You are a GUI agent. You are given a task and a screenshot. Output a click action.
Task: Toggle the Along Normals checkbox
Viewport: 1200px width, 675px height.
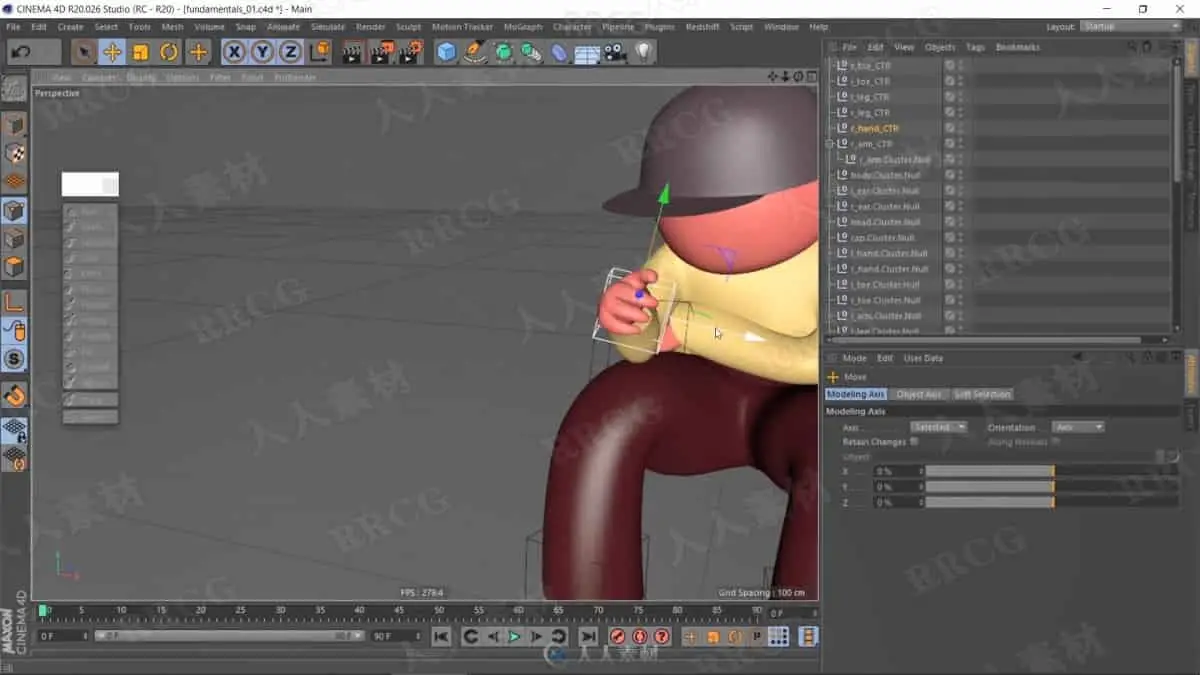click(x=1056, y=442)
